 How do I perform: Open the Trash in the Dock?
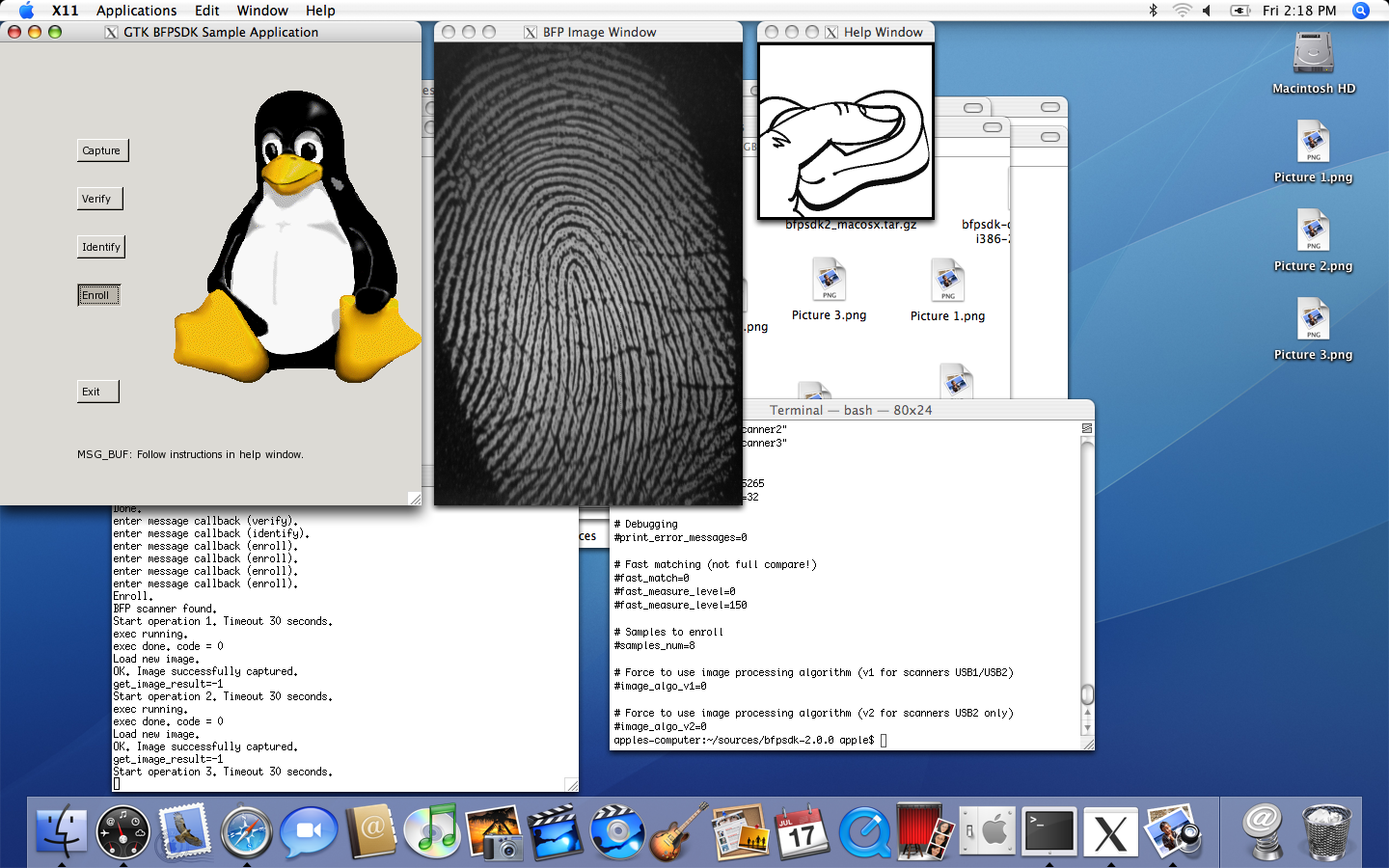(x=1327, y=831)
